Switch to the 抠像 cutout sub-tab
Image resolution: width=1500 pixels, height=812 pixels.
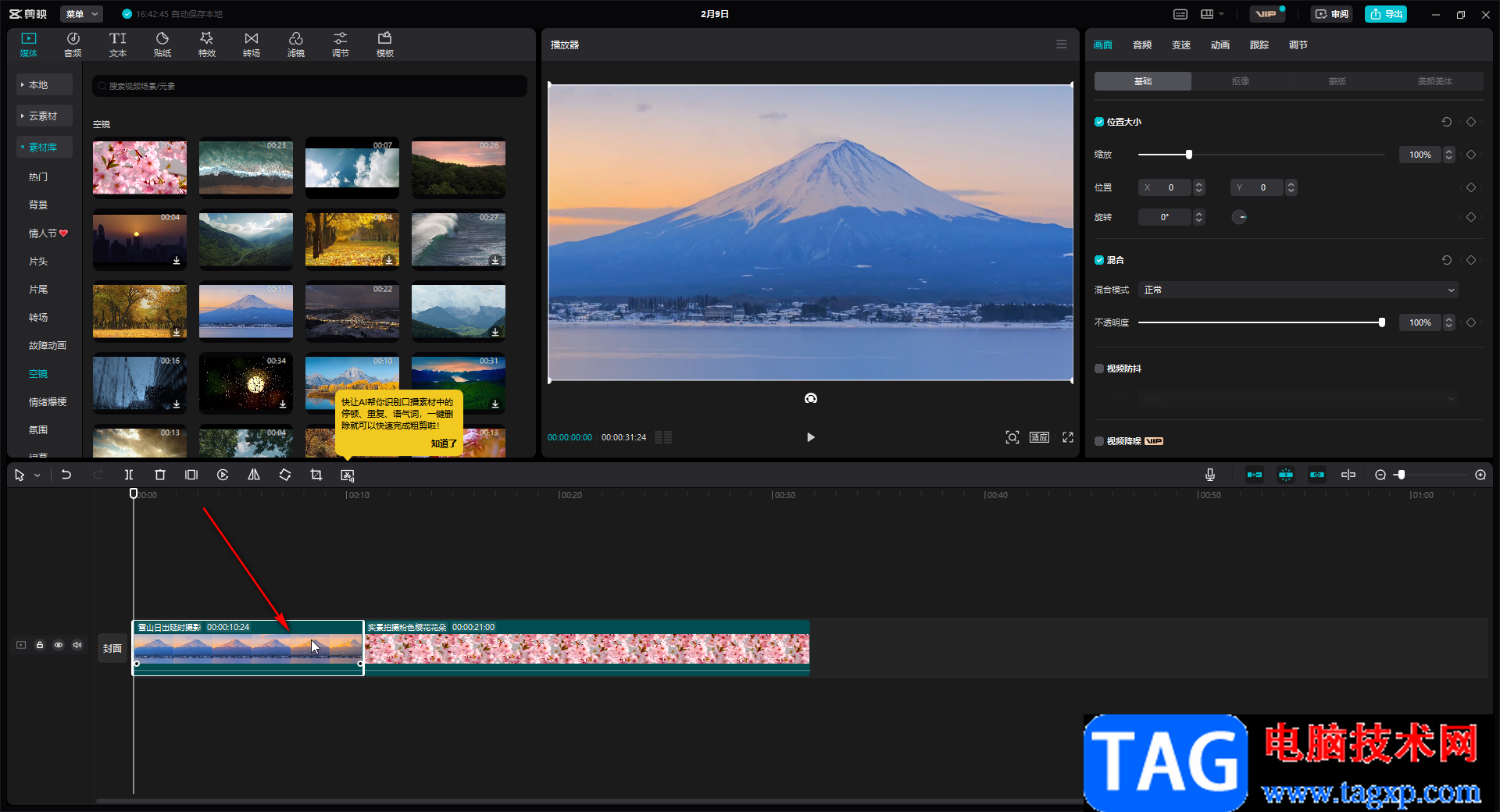tap(1241, 81)
